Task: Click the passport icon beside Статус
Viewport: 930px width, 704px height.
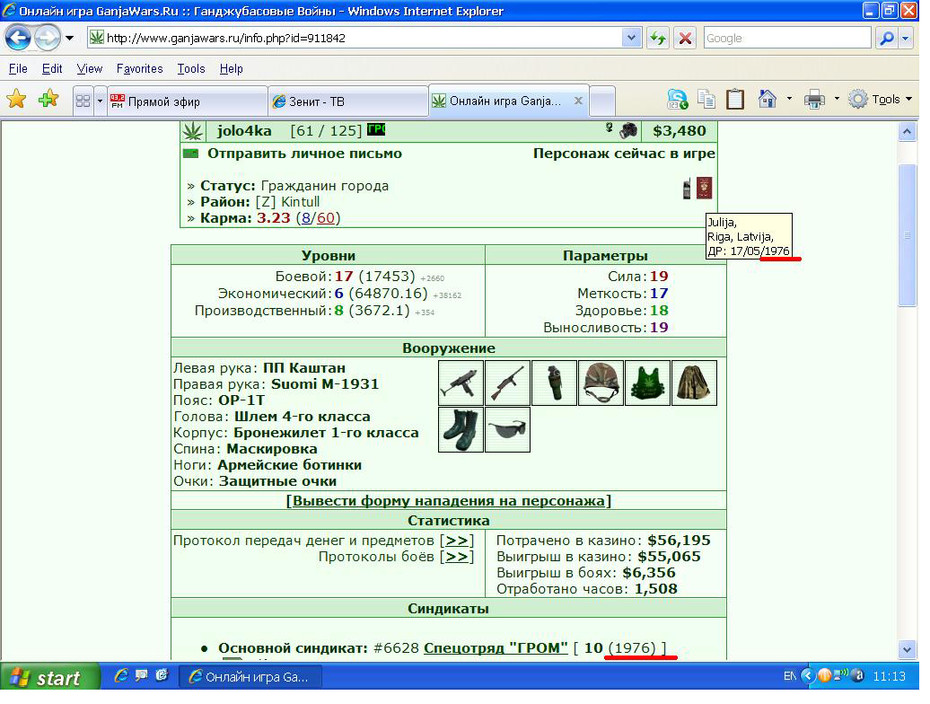Action: coord(704,188)
